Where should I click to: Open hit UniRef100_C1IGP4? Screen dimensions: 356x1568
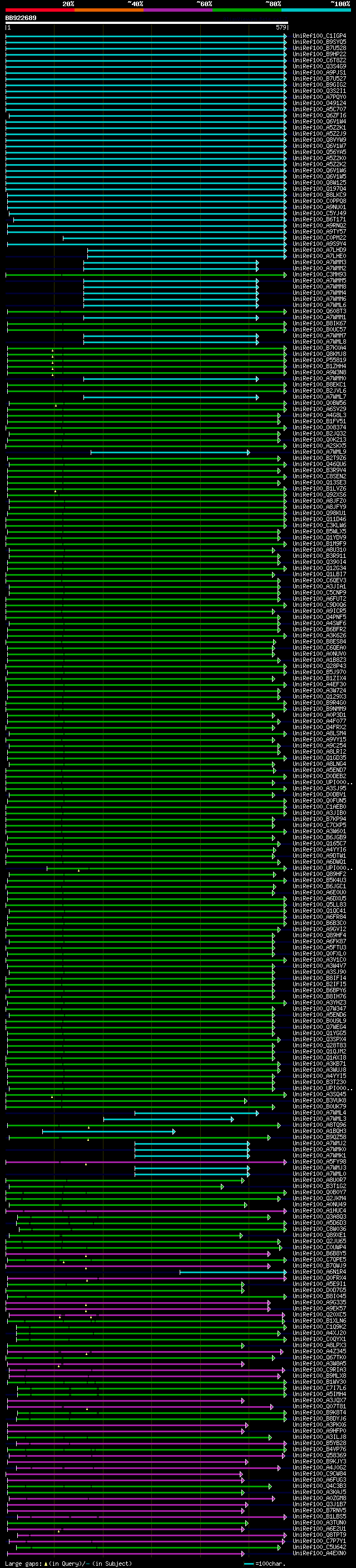319,36
